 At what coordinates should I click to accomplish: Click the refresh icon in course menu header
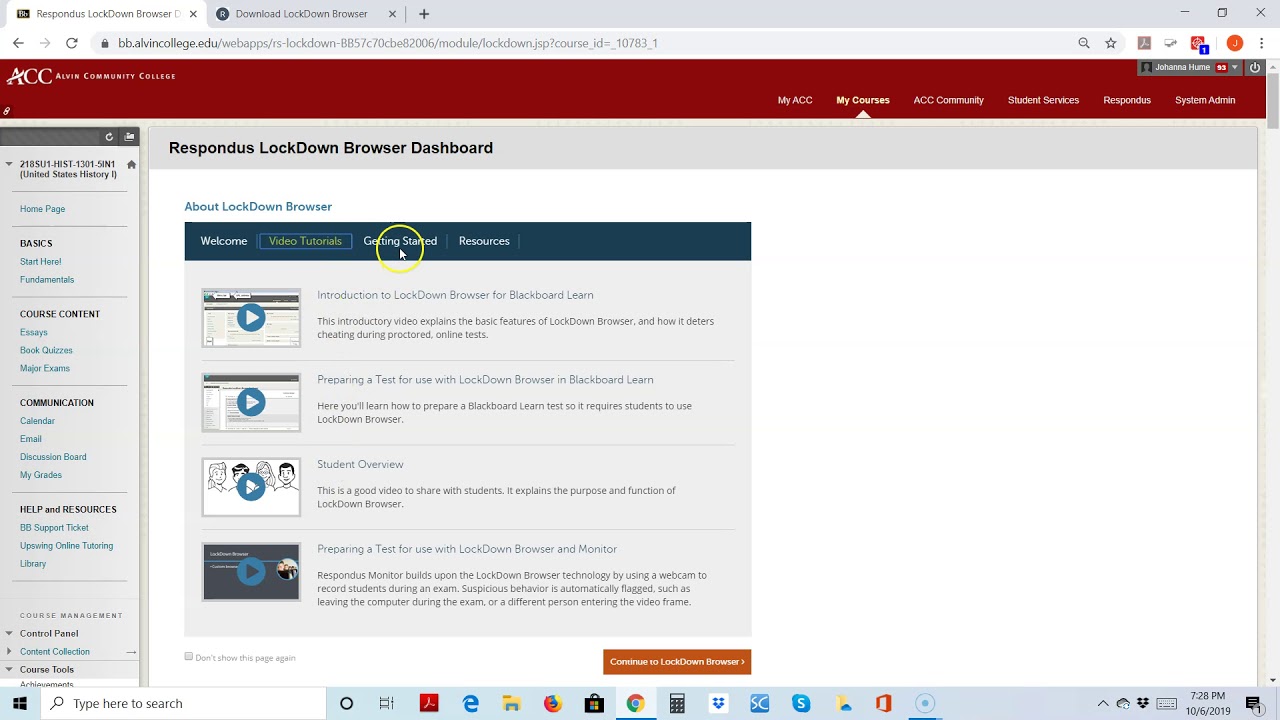coord(109,137)
